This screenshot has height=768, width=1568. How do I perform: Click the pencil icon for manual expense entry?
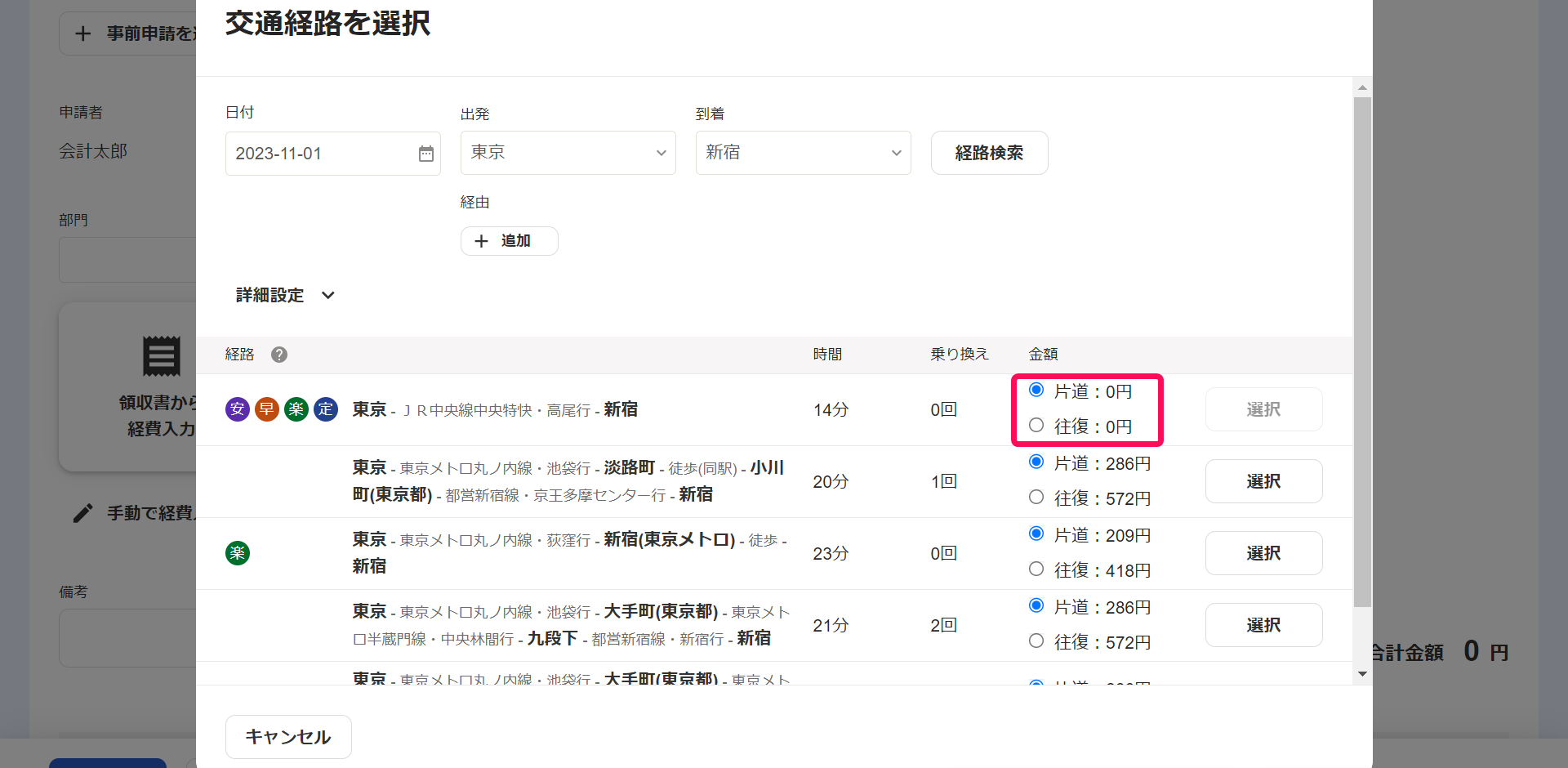coord(82,513)
